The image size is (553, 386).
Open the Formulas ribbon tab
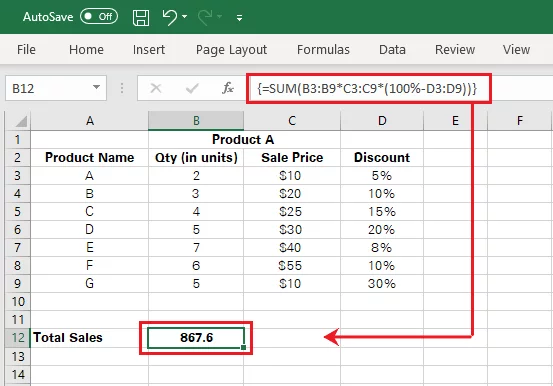tap(323, 49)
